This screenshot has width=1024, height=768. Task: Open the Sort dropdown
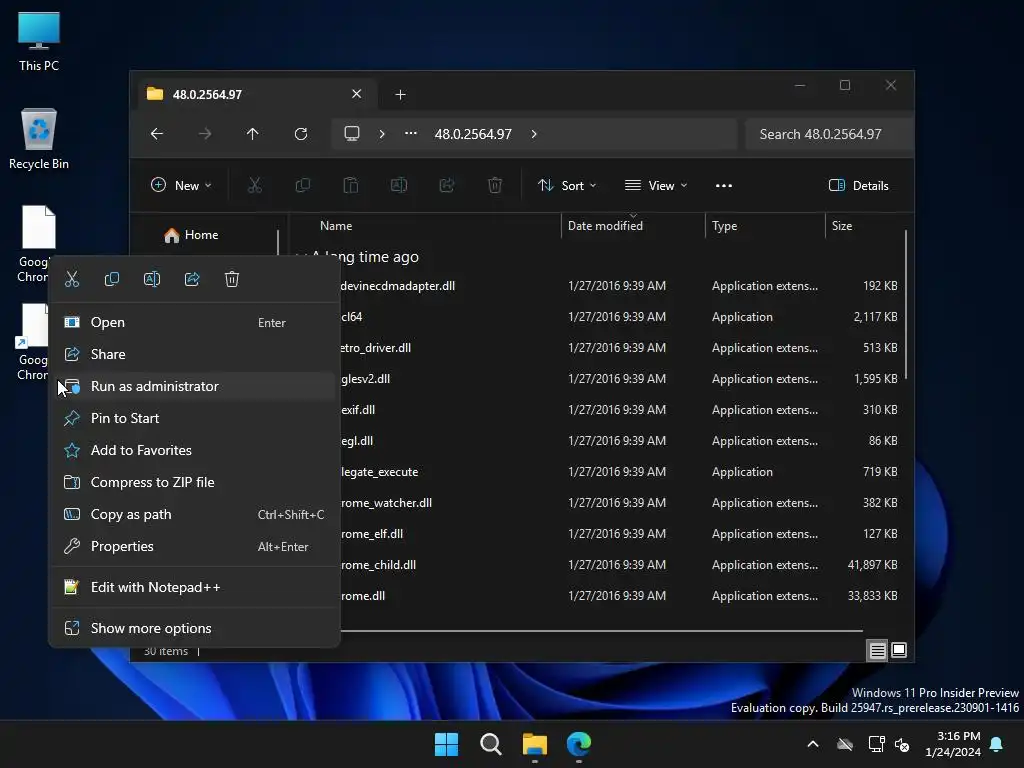tap(567, 185)
